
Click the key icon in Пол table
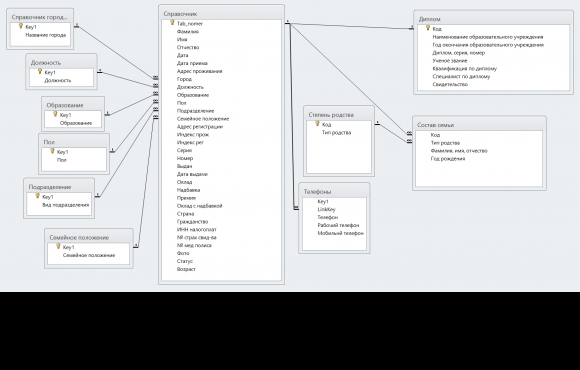click(53, 151)
